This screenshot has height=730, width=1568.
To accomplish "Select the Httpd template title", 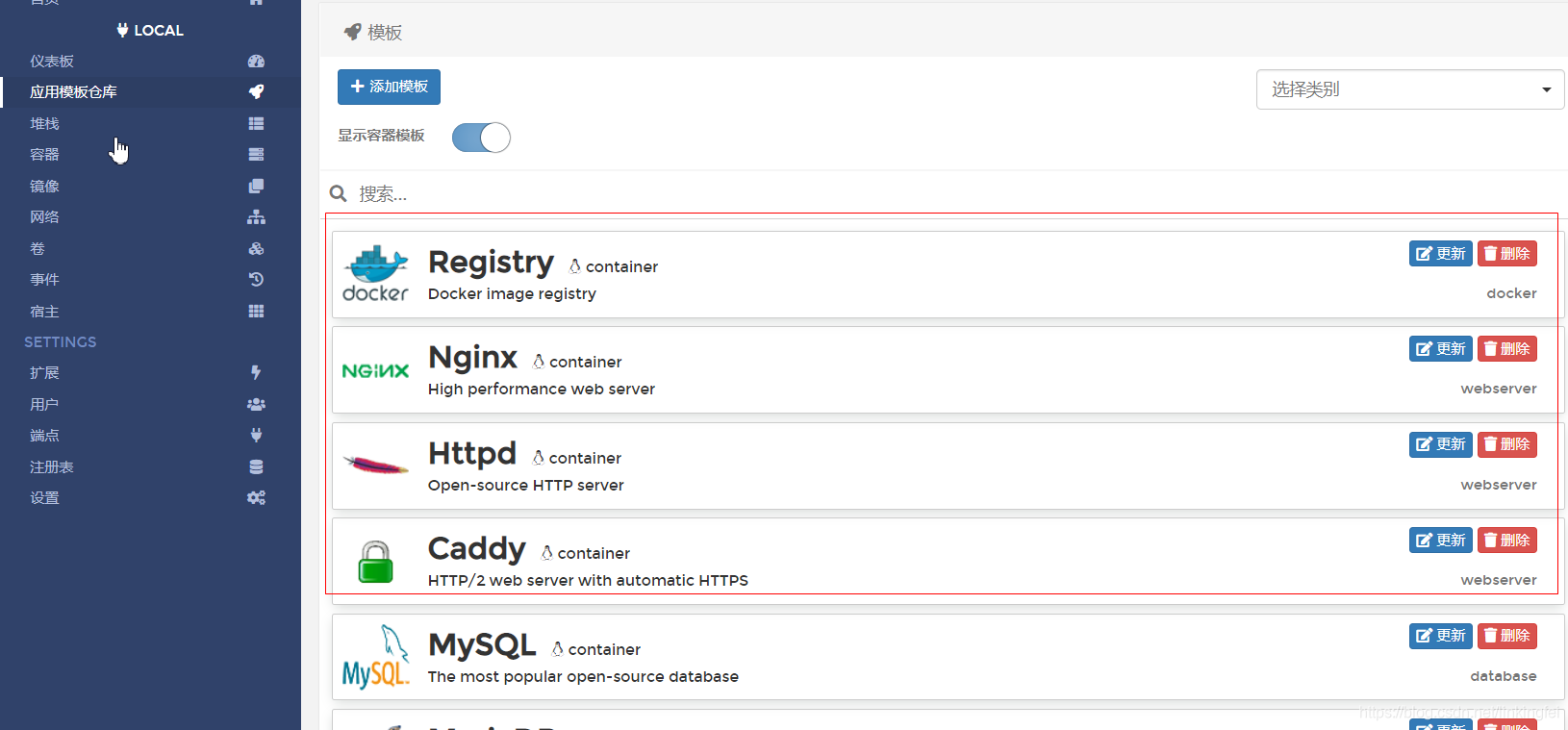I will 472,453.
